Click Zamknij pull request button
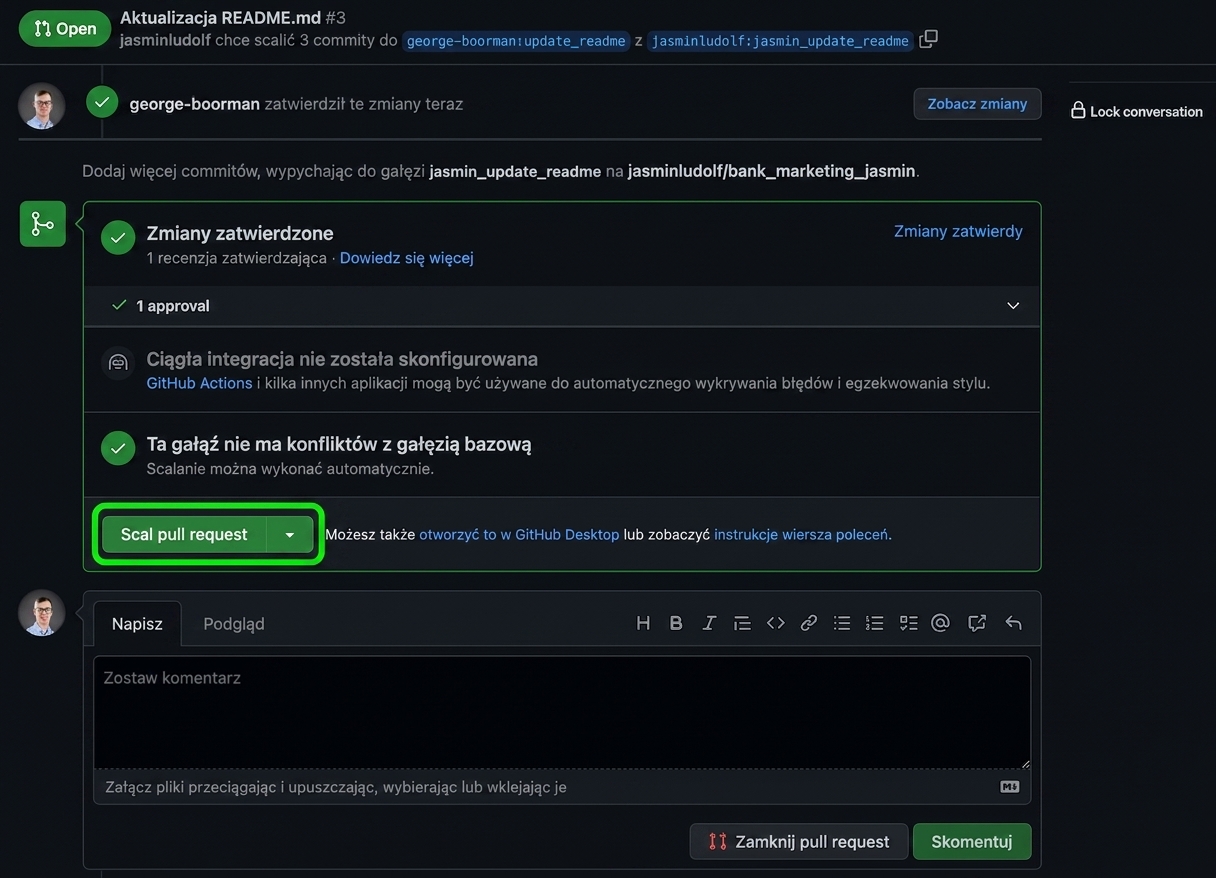Screen dimensions: 1216x878 (799, 842)
